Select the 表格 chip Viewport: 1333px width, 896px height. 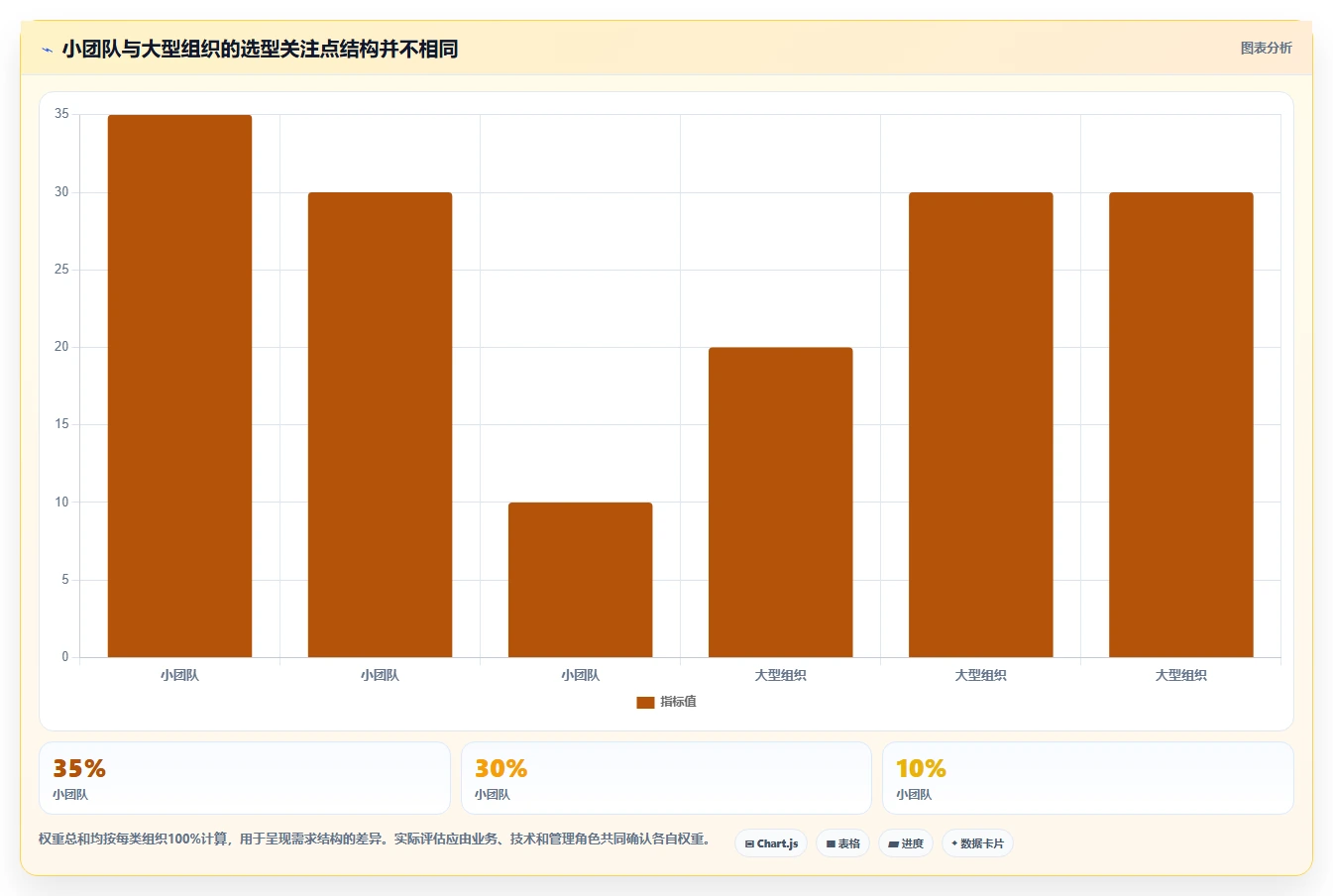(842, 843)
